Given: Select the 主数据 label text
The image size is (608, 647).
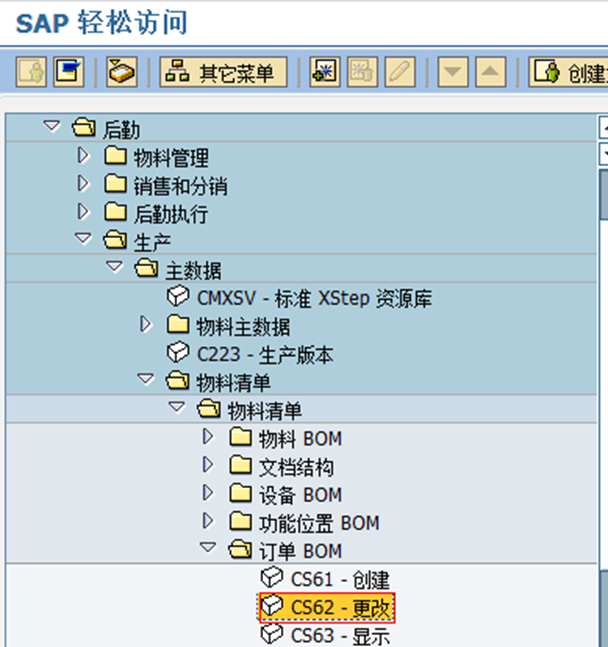Looking at the screenshot, I should coord(193,270).
